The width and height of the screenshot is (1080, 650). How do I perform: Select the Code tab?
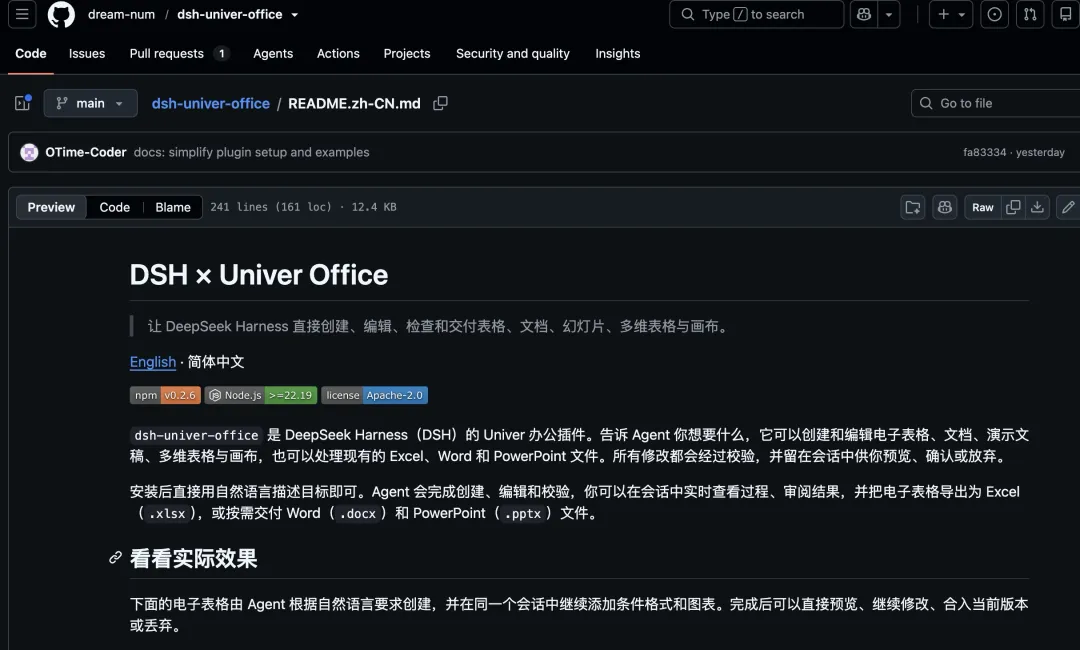click(x=31, y=54)
